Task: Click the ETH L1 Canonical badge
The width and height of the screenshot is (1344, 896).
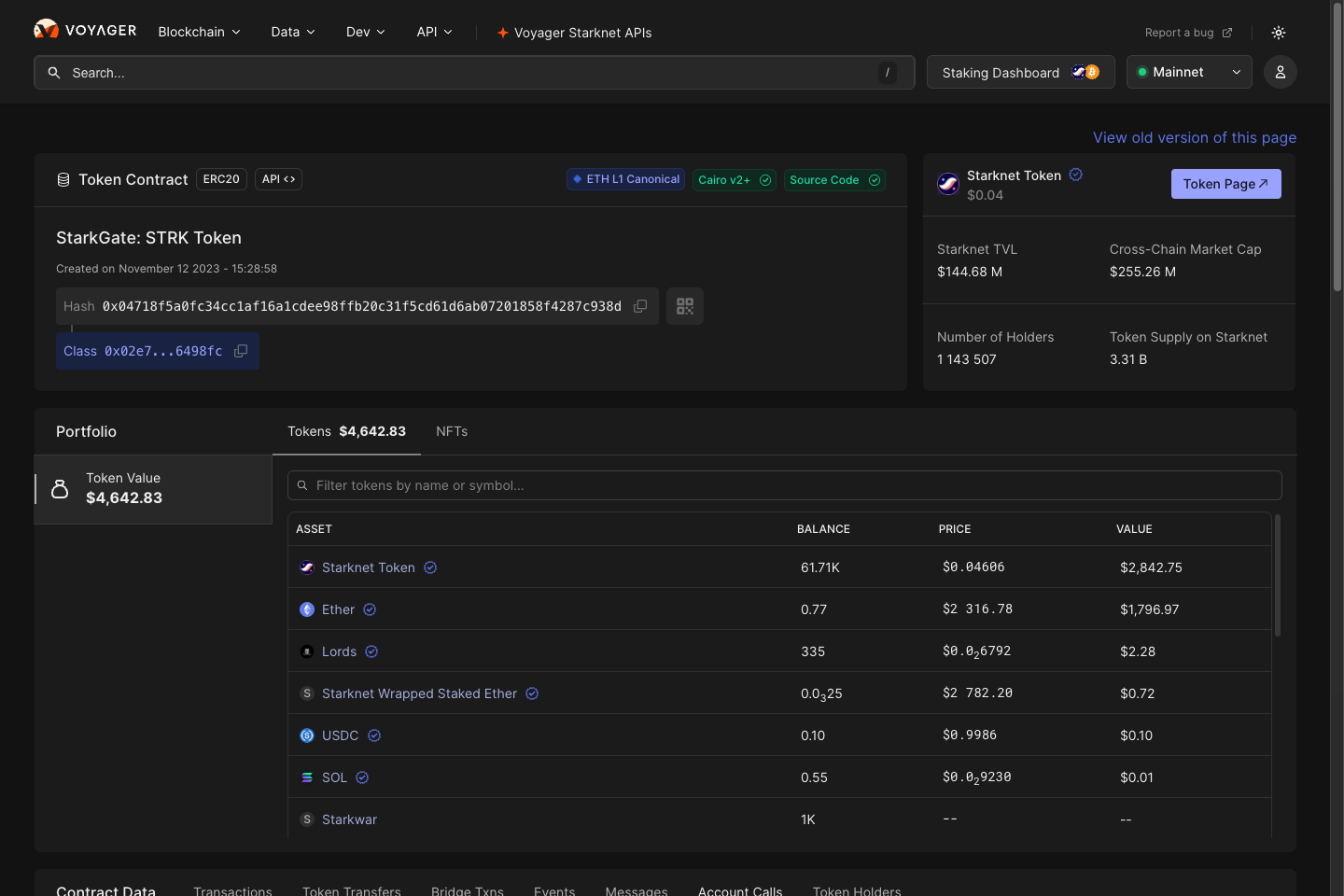Action: (x=626, y=179)
